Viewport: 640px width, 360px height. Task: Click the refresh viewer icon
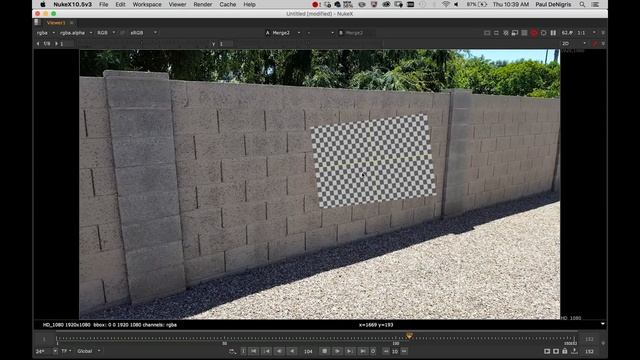543,33
